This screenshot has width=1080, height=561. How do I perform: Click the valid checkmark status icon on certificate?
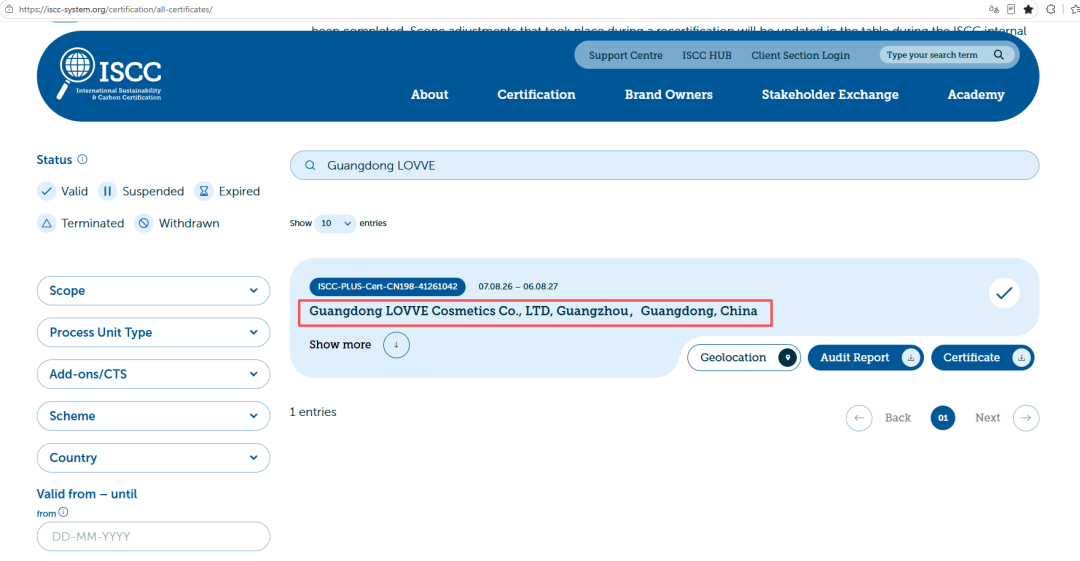pyautogui.click(x=1004, y=293)
